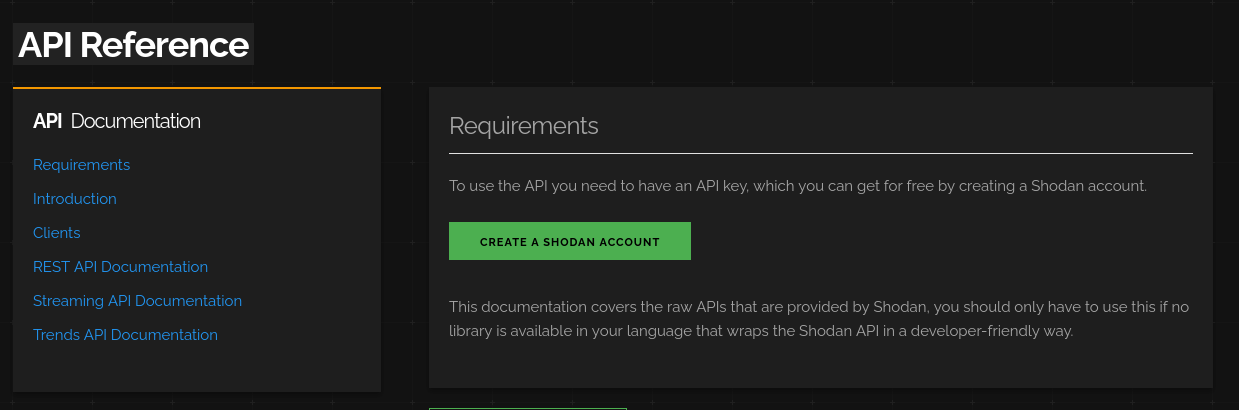Click the divider line under Requirements heading
This screenshot has height=410, width=1239.
(820, 153)
